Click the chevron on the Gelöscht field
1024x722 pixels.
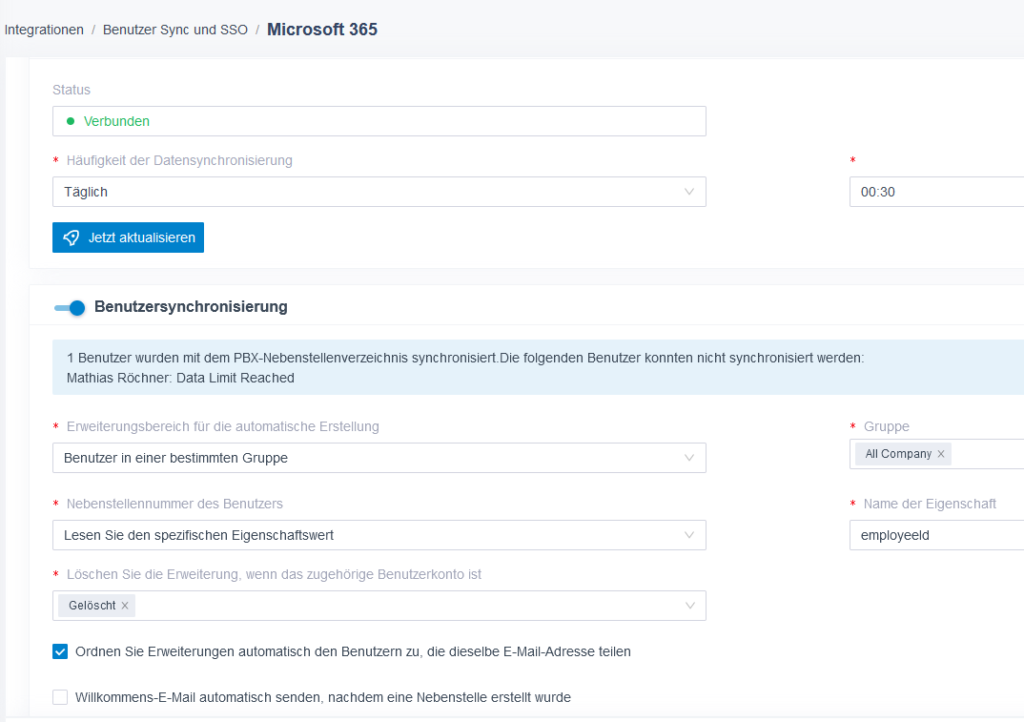(x=690, y=605)
